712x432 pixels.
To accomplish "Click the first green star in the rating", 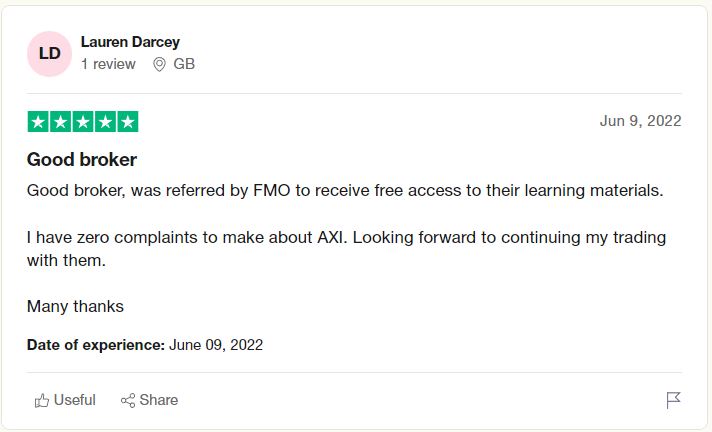I will tap(38, 122).
